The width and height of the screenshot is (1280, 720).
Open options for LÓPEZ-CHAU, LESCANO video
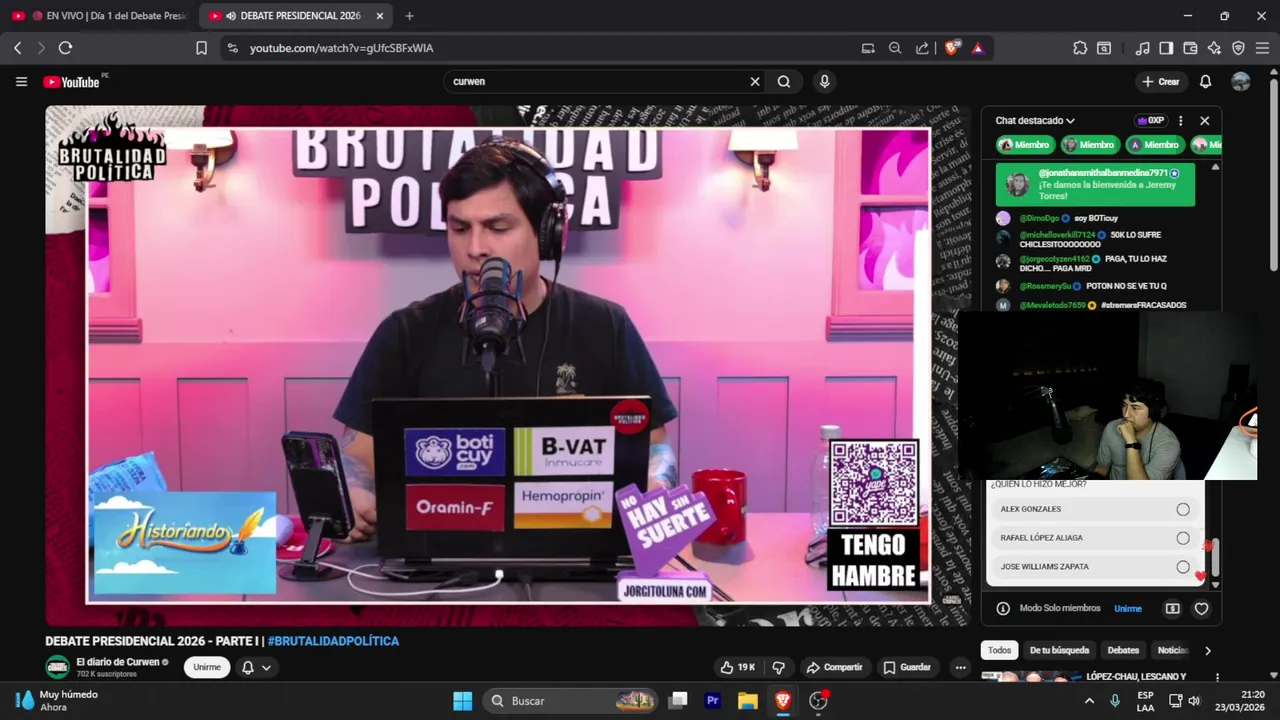coord(1217,677)
